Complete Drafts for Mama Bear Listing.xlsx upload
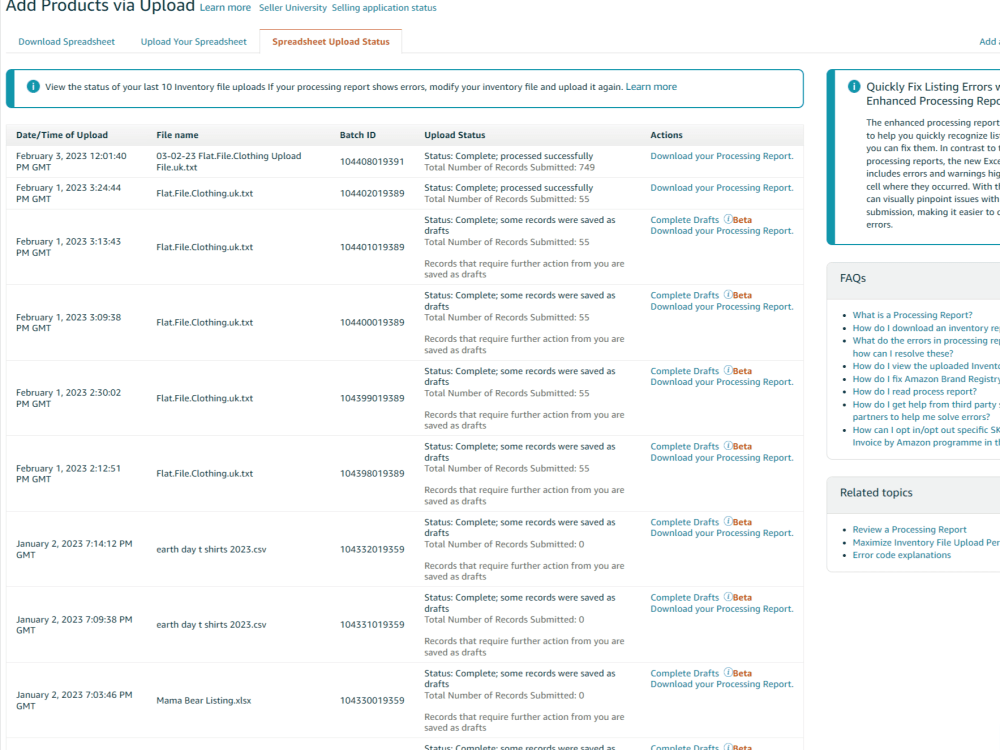1000x750 pixels. [x=684, y=673]
